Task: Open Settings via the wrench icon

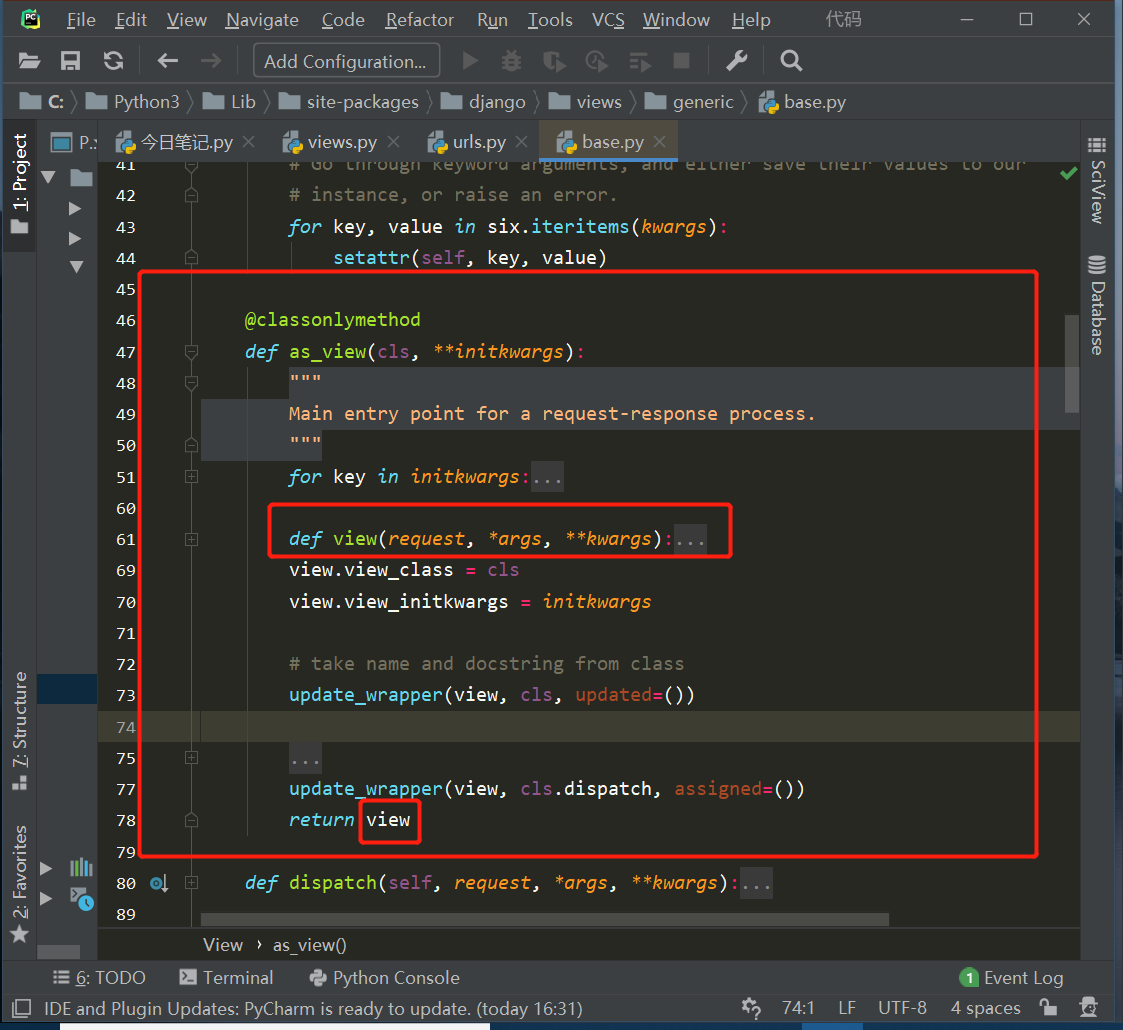Action: [x=736, y=61]
